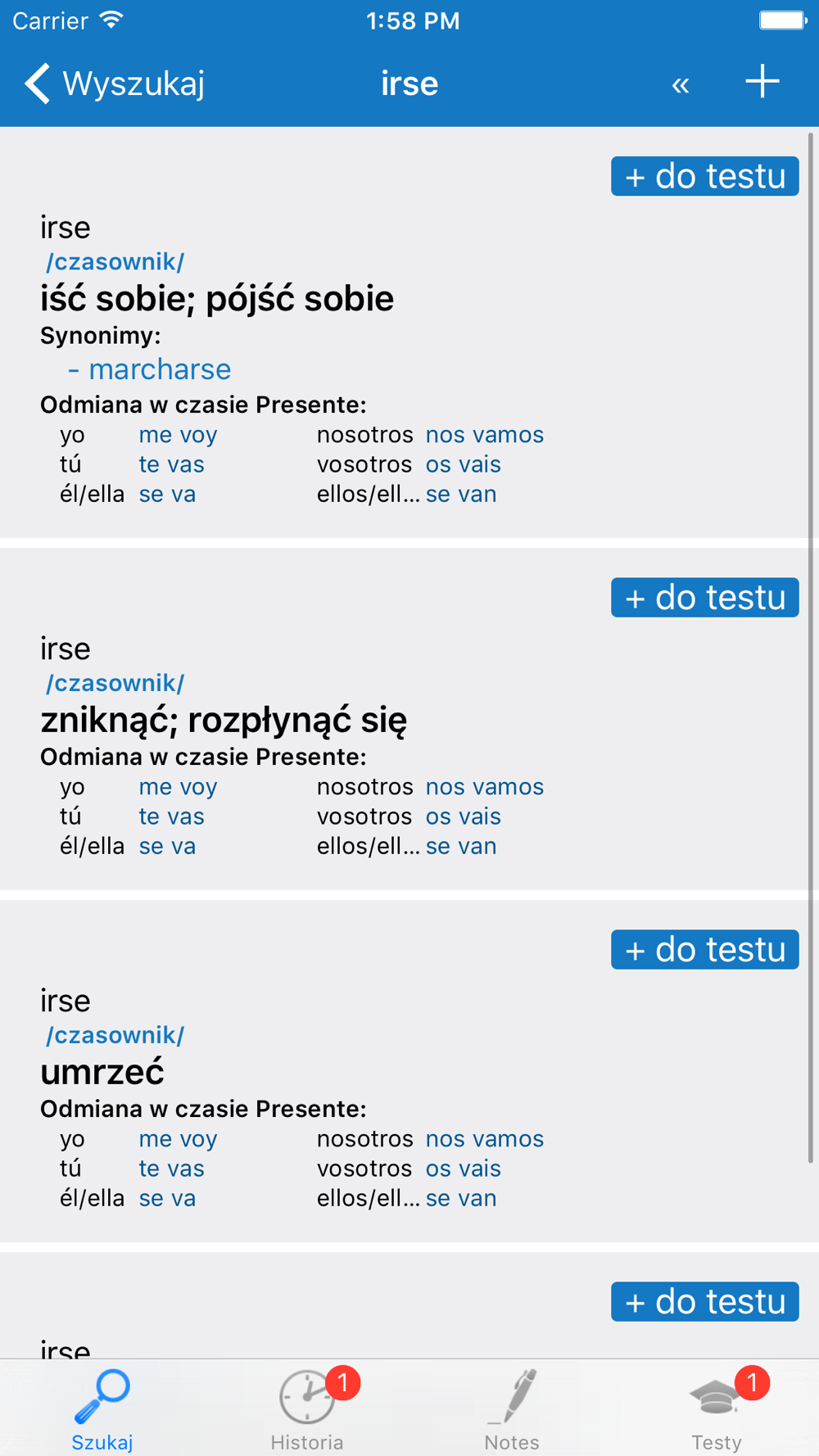Add 'iść sobie' entry to test
Screen dimensions: 819x1456
[704, 176]
